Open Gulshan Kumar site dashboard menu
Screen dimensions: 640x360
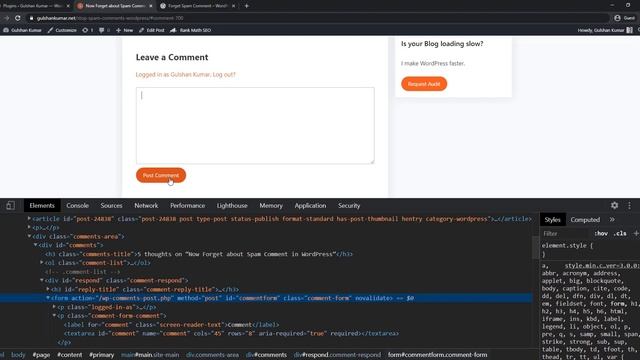[x=22, y=30]
